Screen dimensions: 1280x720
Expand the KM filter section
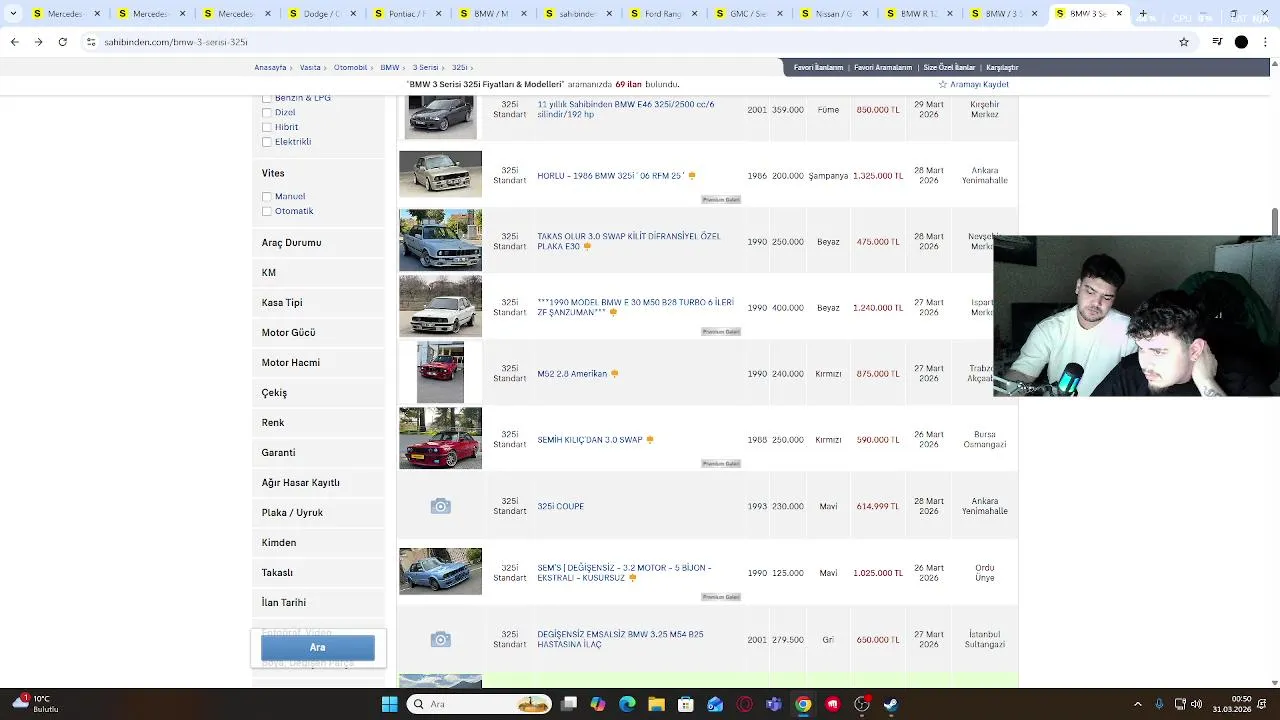pos(318,273)
